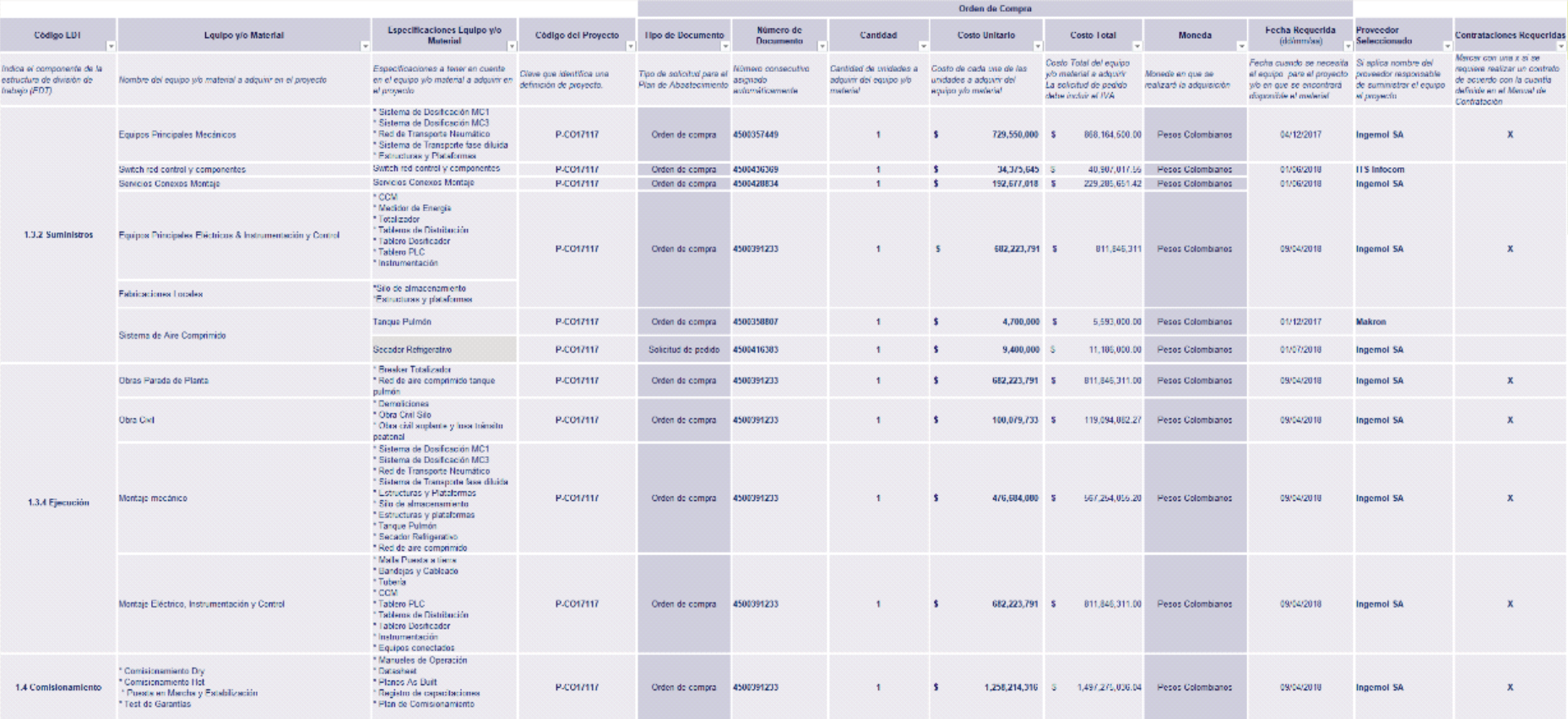Viewport: 1568px width, 719px height.
Task: Open the Costo Total filter dropdown
Action: (x=1137, y=46)
